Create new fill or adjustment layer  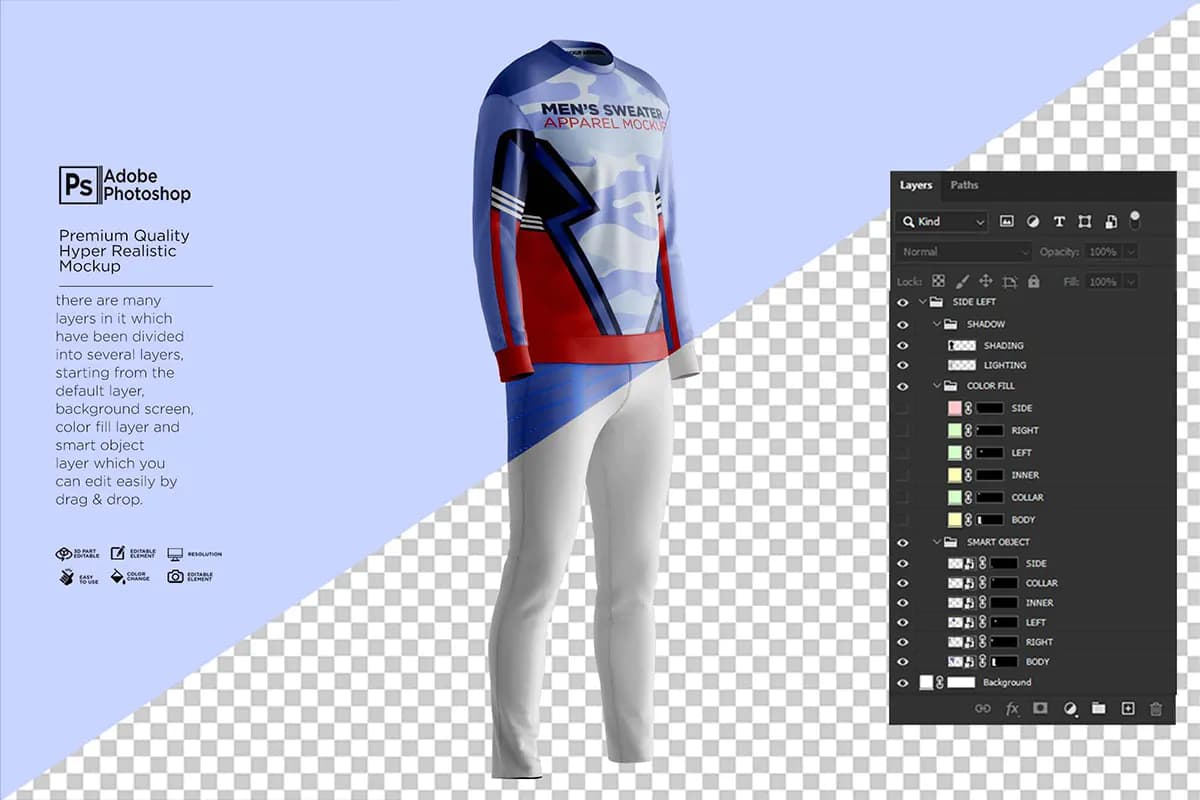click(x=1070, y=708)
